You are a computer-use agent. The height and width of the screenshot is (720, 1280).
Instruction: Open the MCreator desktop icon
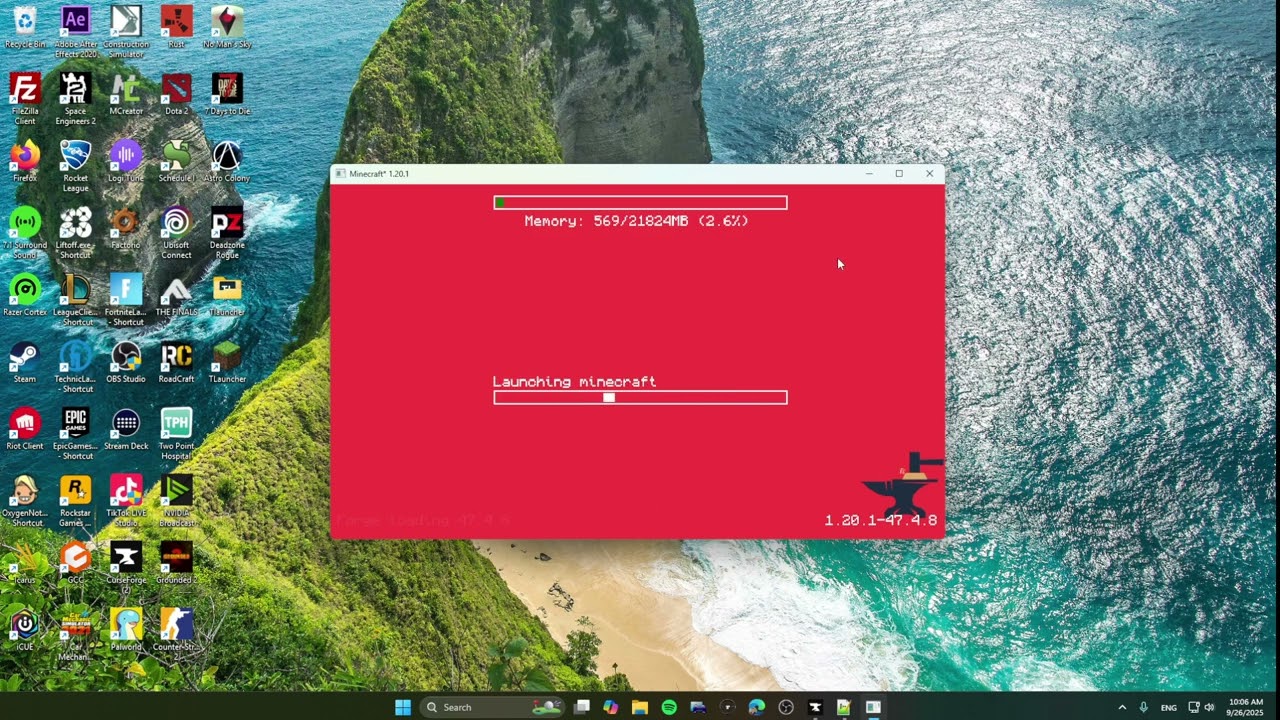tap(126, 94)
